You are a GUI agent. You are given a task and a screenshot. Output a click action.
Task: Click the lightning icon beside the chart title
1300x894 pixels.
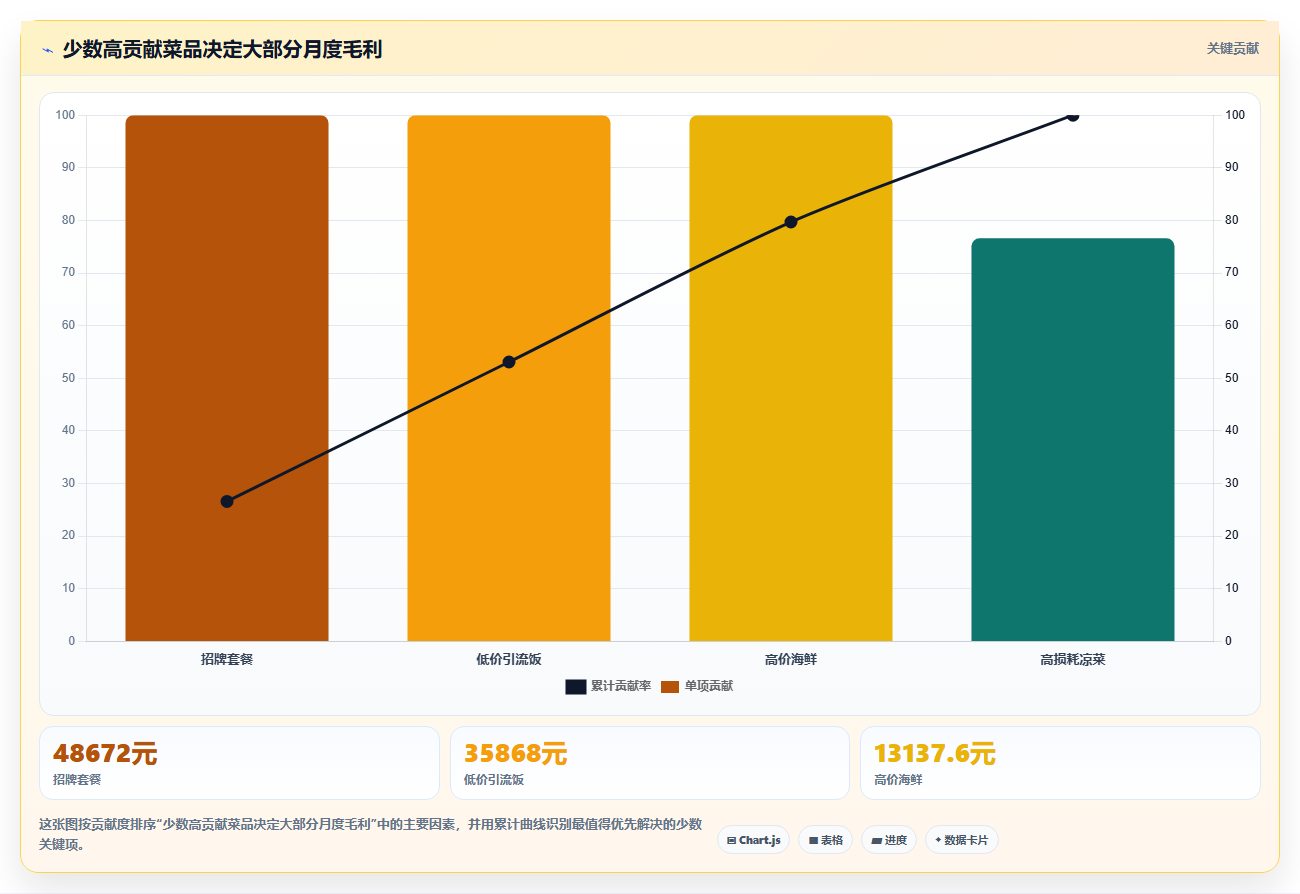47,50
